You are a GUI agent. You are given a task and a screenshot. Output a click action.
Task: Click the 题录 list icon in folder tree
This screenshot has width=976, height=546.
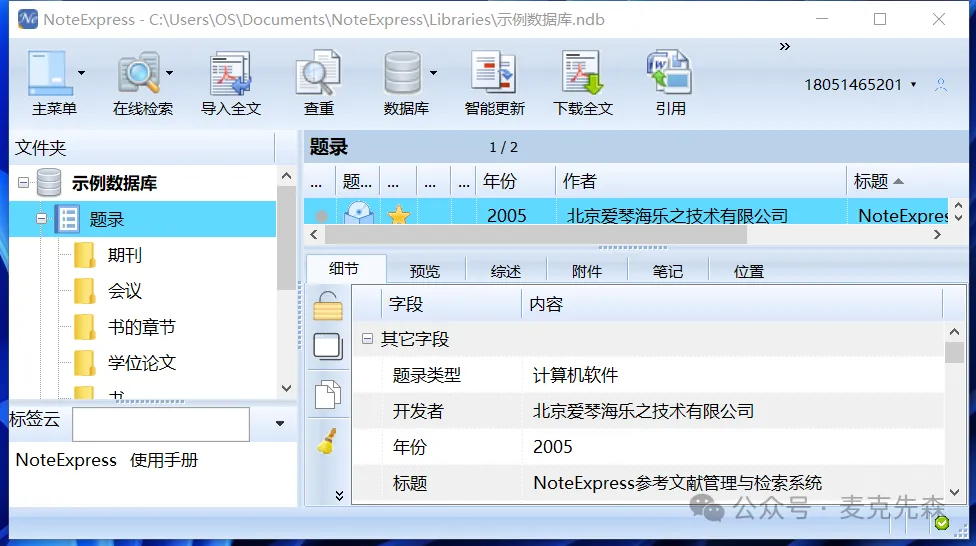(68, 219)
